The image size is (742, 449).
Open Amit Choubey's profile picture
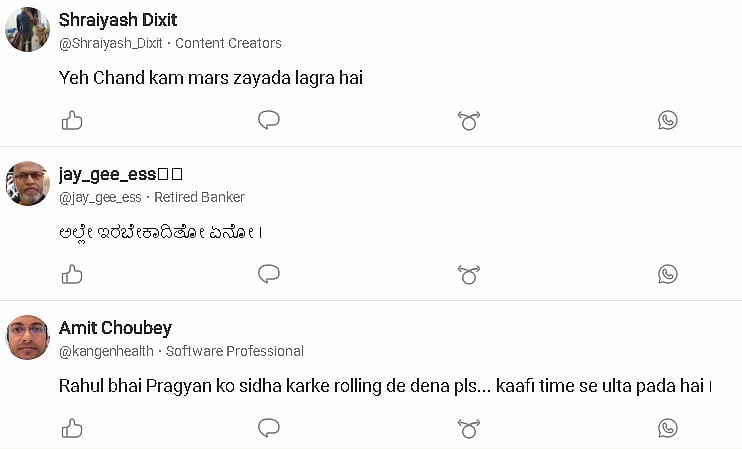coord(28,338)
